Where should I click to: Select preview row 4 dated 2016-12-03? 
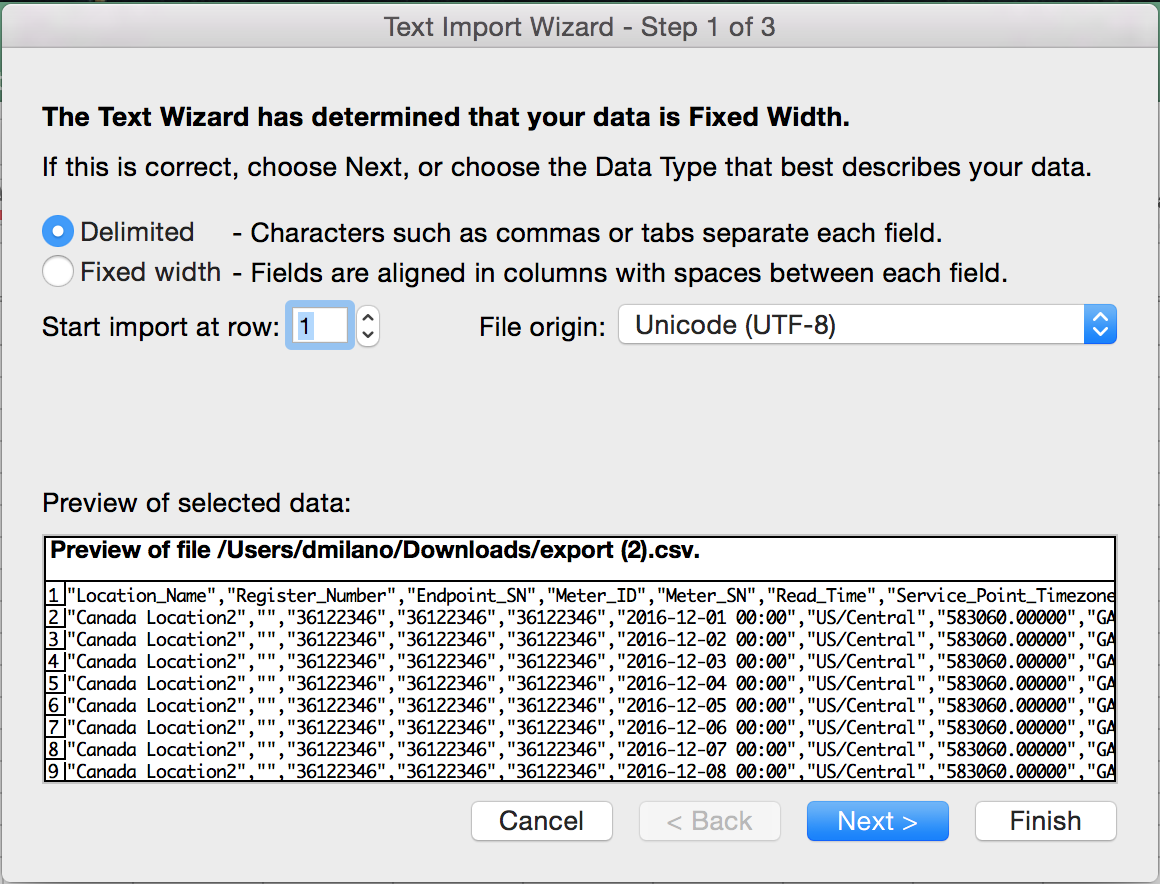coord(580,661)
